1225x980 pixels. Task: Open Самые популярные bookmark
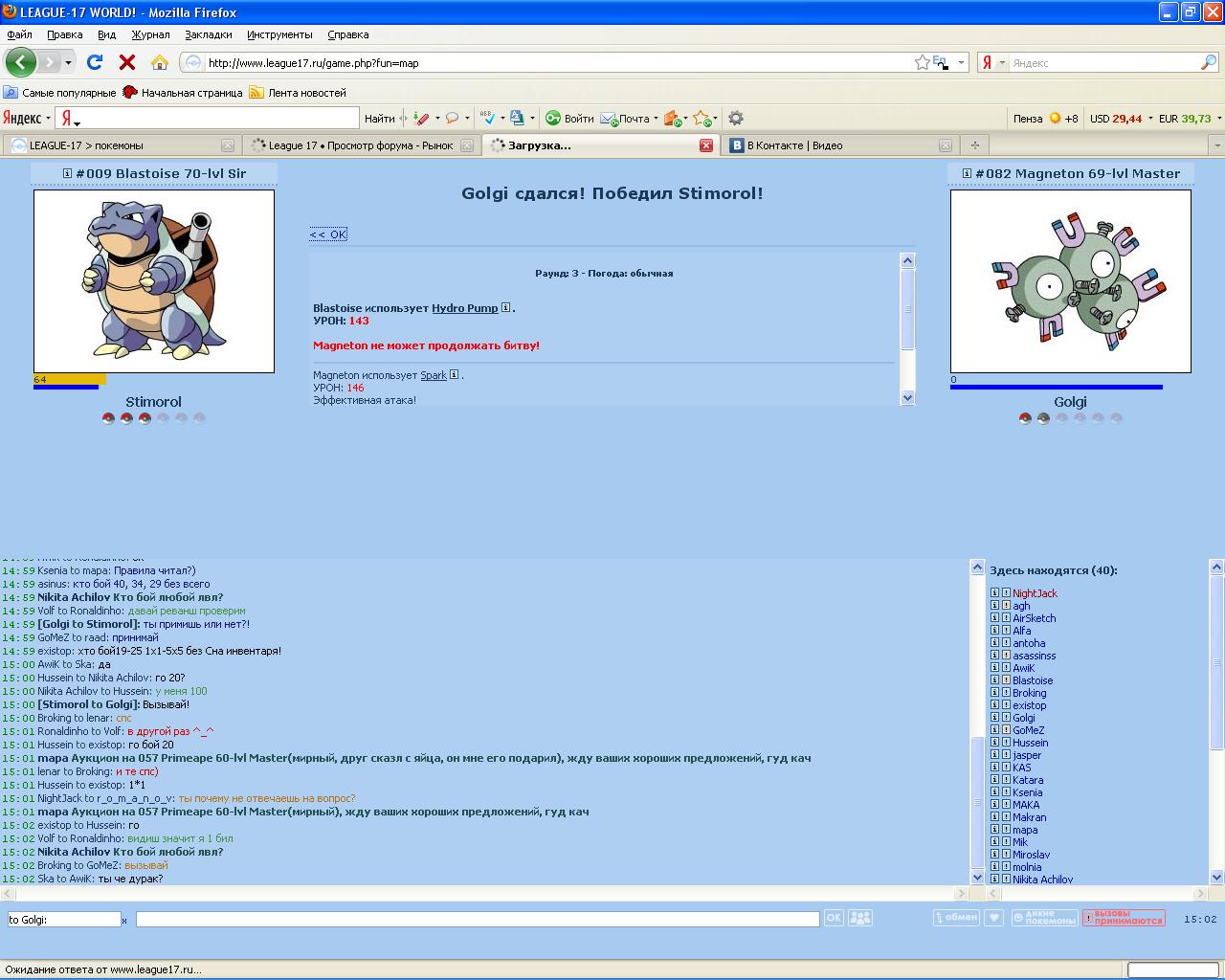point(59,93)
